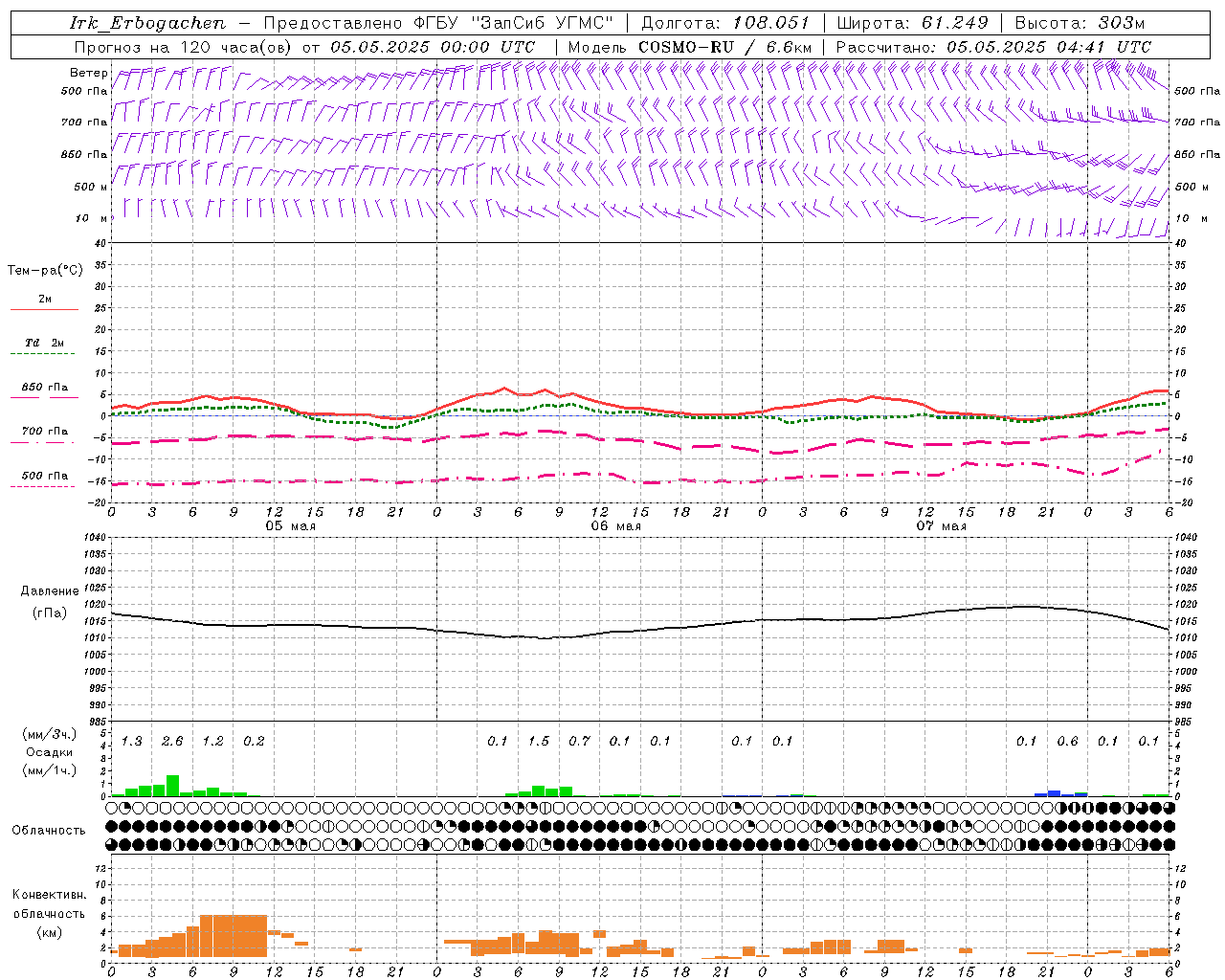Click the 'Широта: 61.249' value

pyautogui.click(x=913, y=23)
